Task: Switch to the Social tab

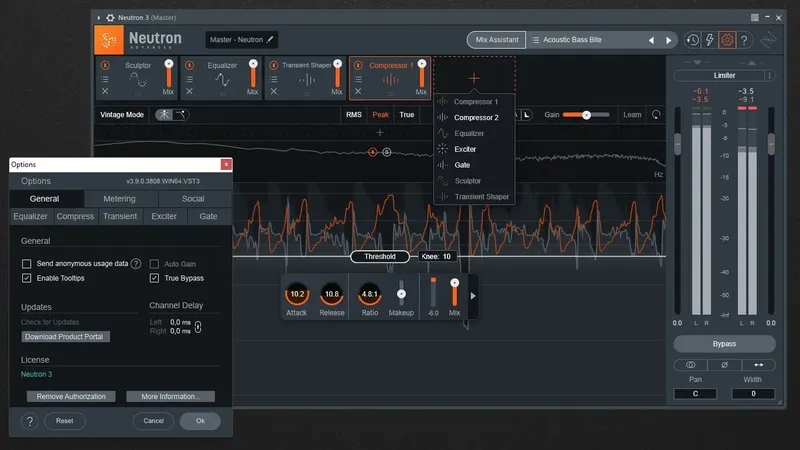Action: 193,199
